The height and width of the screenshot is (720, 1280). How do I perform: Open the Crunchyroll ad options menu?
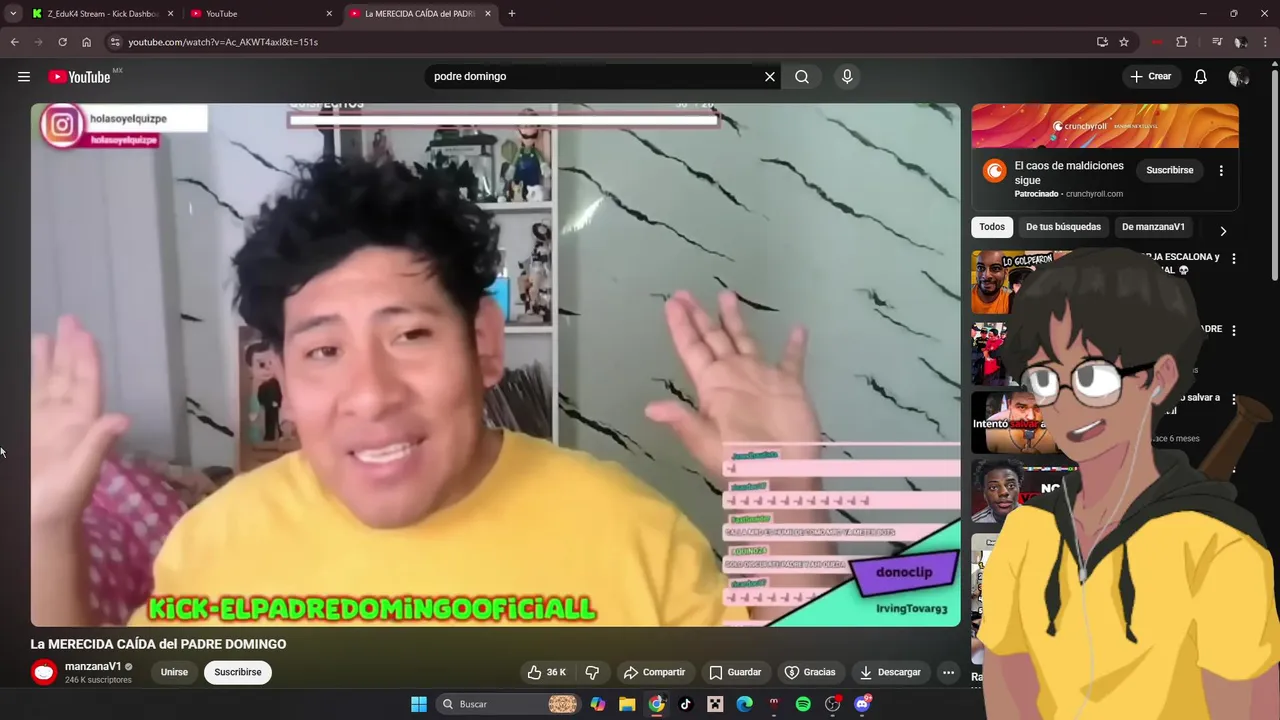tap(1221, 171)
